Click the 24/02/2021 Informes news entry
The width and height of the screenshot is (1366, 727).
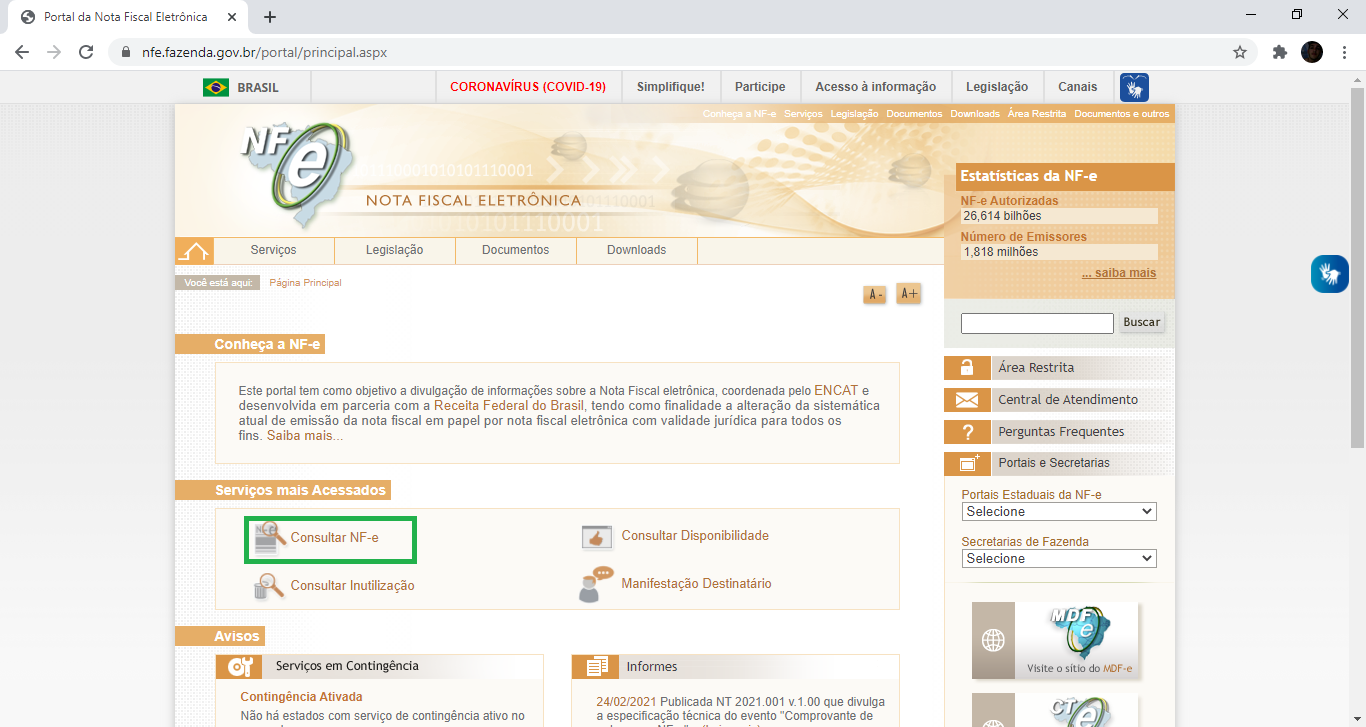(x=740, y=709)
